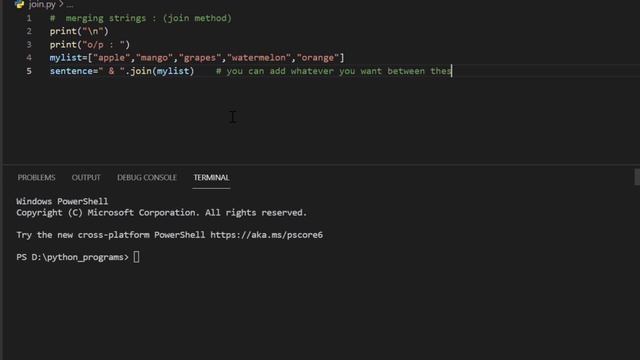Click the panel scrollbar at right edge

637,177
